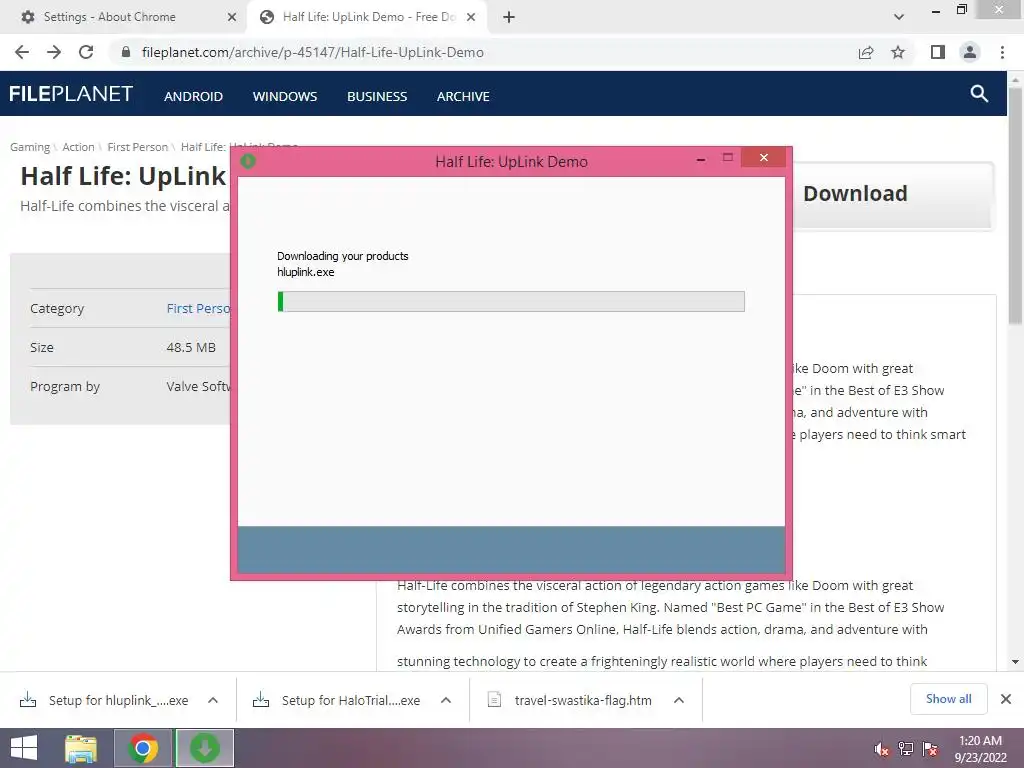Click the Download button on the page
Screen dimensions: 1024x768
892,195
